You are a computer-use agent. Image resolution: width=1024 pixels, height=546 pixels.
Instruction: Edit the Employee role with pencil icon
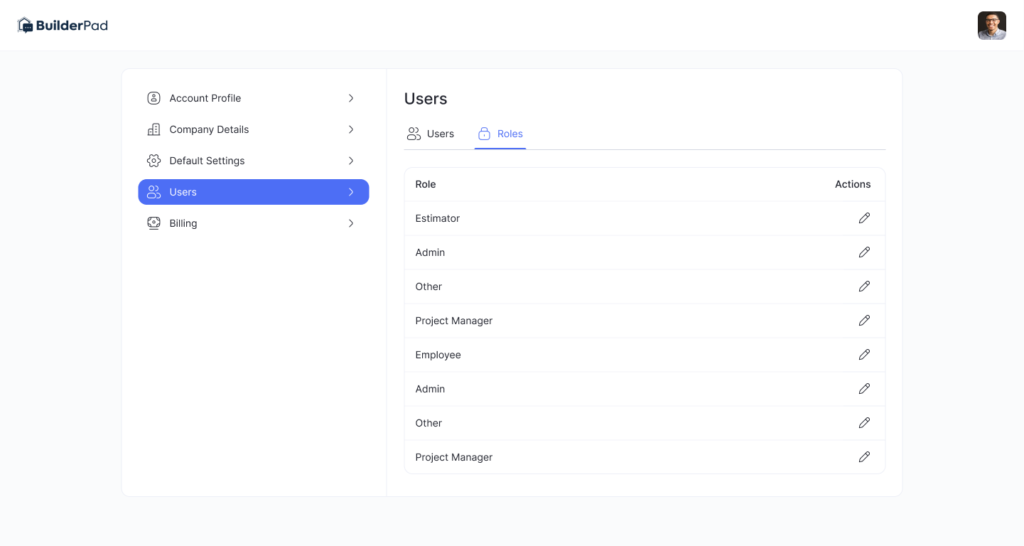pos(864,355)
